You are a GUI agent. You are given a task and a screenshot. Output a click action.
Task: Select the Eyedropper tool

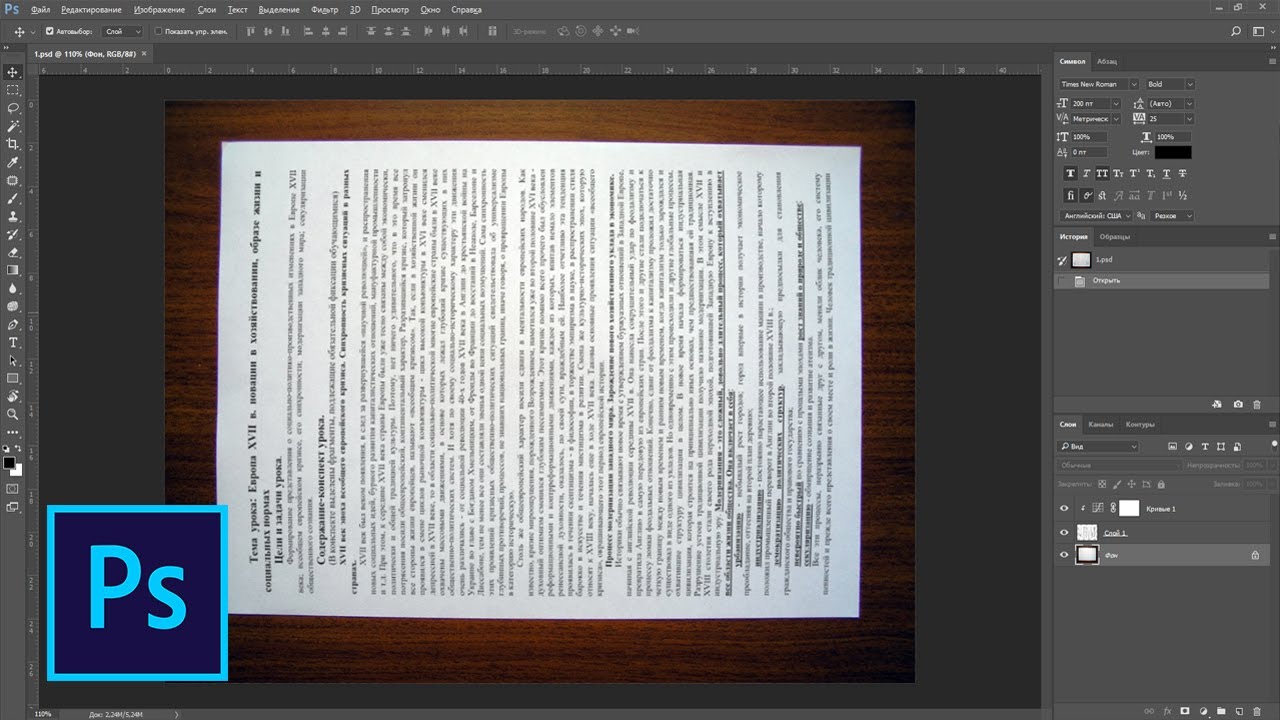pyautogui.click(x=13, y=162)
